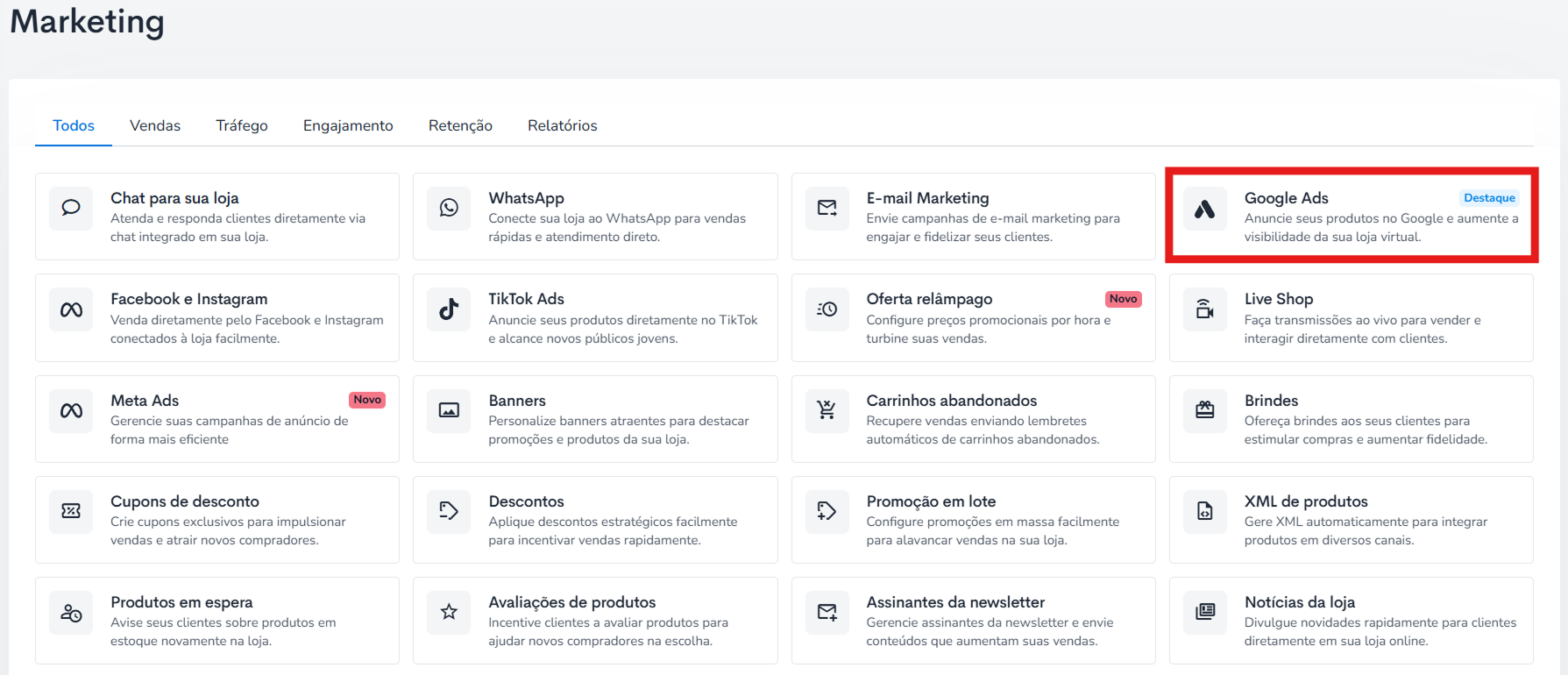Click the Novo badge on Oferta relâmpago
Screen dimensions: 1568x675
click(x=1123, y=299)
